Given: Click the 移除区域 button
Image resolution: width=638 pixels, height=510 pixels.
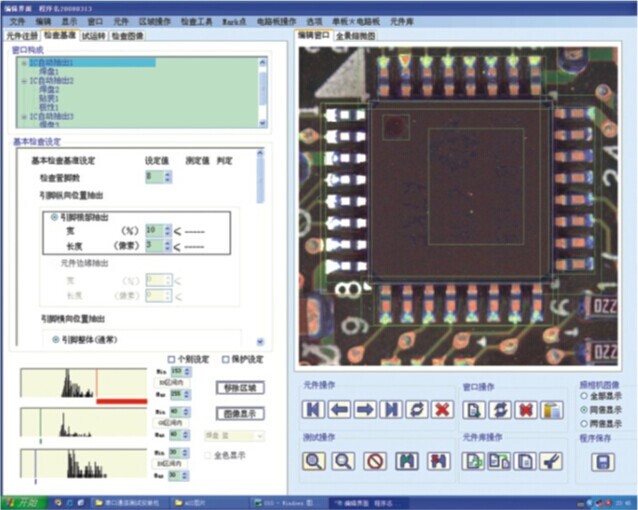Looking at the screenshot, I should 240,387.
